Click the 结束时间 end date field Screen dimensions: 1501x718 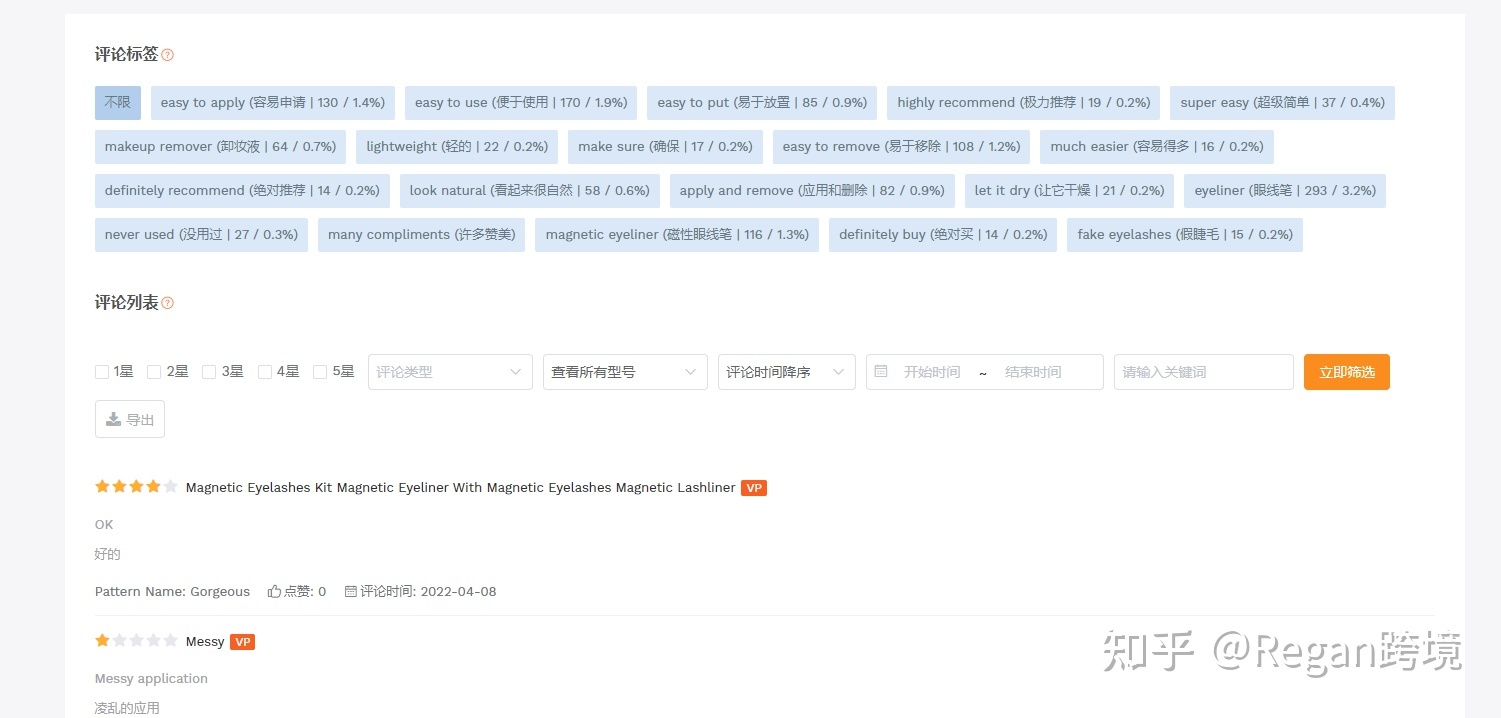pos(1033,372)
